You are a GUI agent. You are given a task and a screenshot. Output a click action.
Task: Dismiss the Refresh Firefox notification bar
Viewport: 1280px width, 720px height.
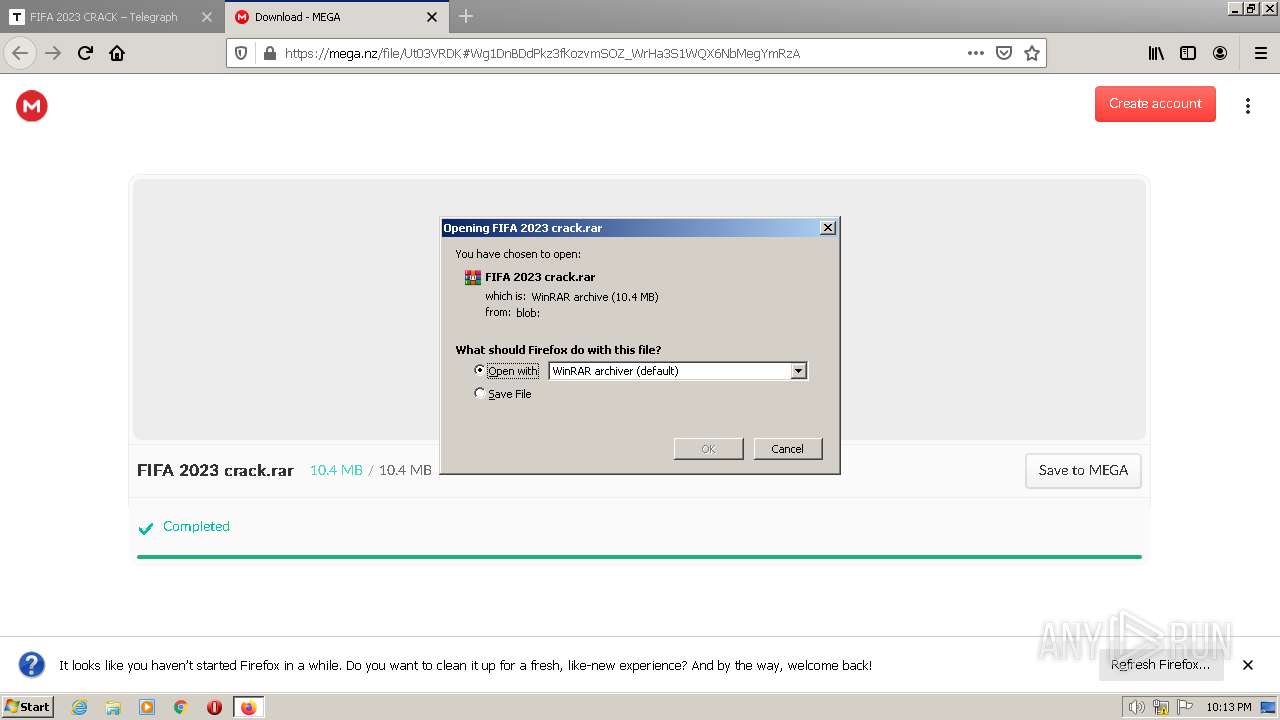(x=1248, y=665)
